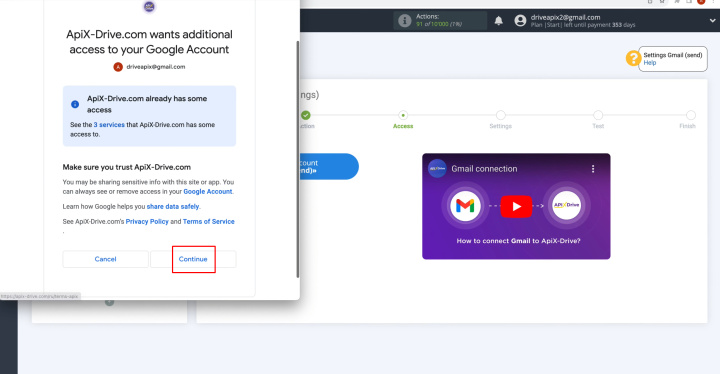Viewport: 720px width, 374px height.
Task: Click the yellow question mark help icon
Action: click(x=633, y=58)
